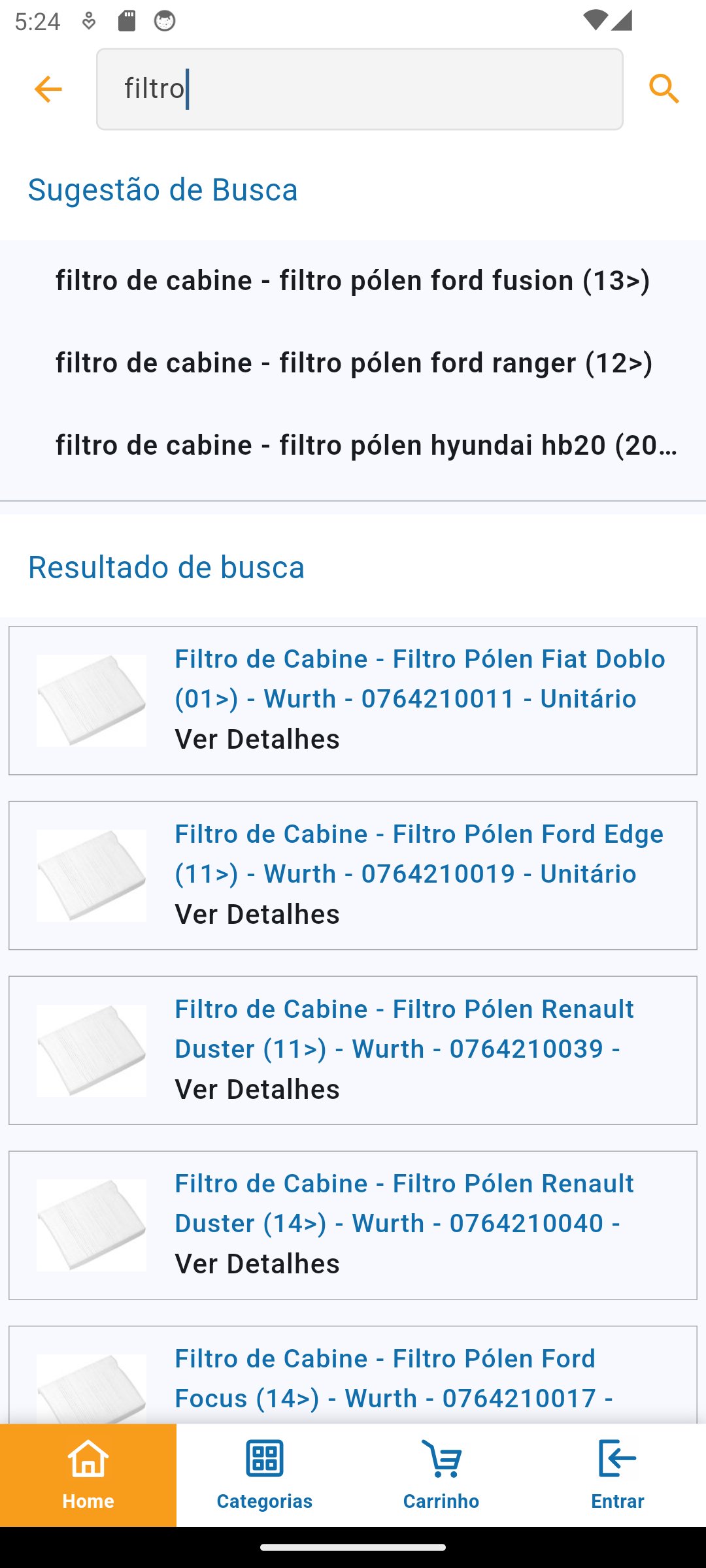Click Fiat Doblo filter thumbnail image
Screen dimensions: 706x1568
[92, 700]
